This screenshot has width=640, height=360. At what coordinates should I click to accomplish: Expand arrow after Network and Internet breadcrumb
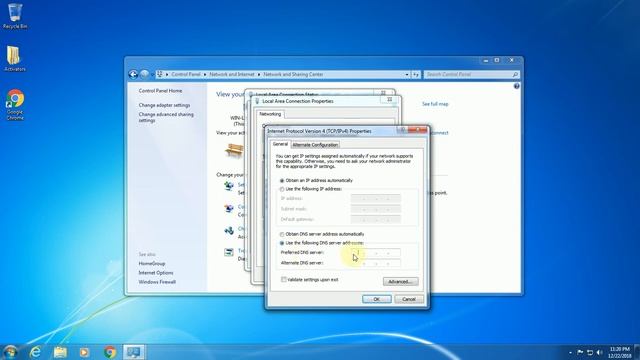[259, 74]
